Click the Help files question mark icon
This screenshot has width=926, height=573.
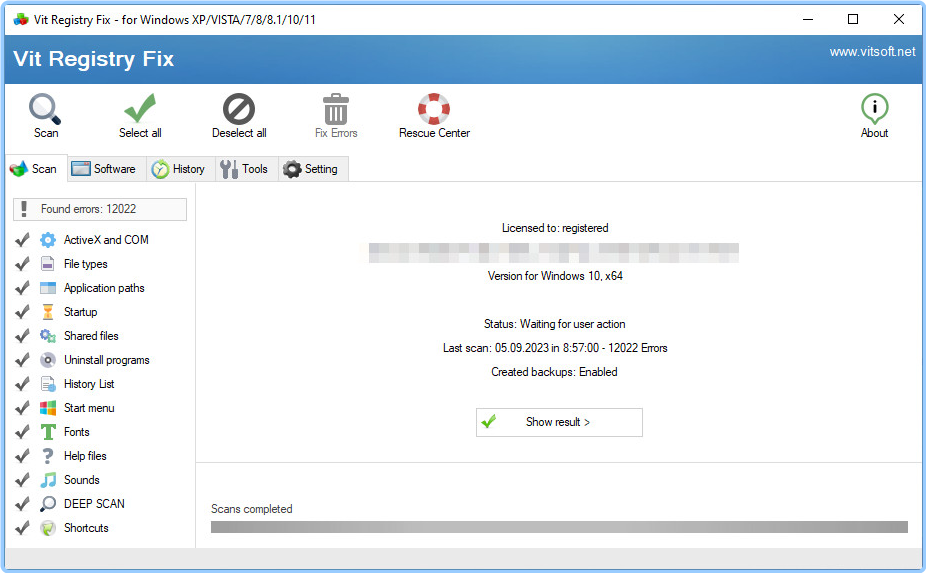click(48, 456)
